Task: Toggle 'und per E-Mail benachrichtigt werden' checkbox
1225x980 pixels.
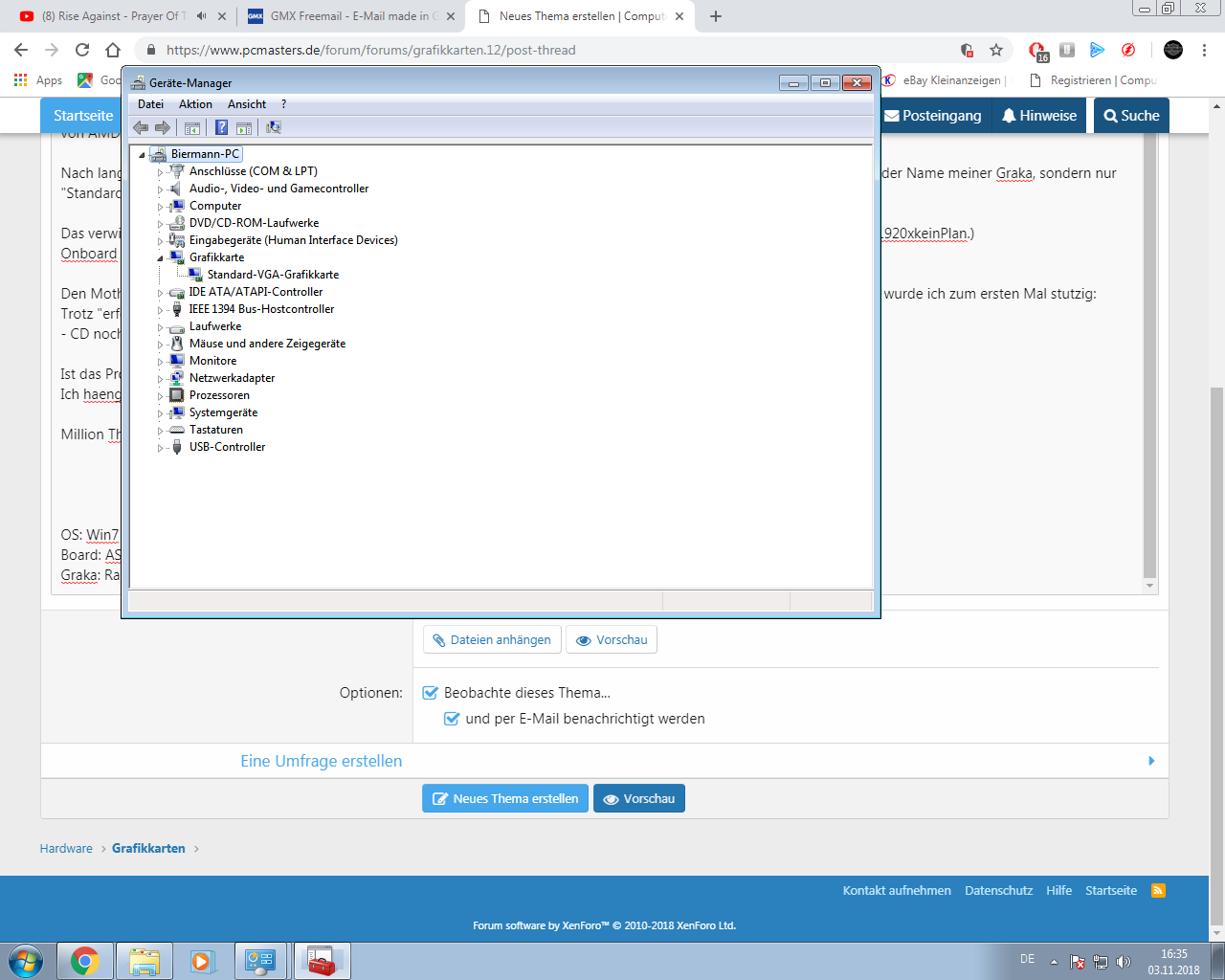Action: click(x=452, y=718)
